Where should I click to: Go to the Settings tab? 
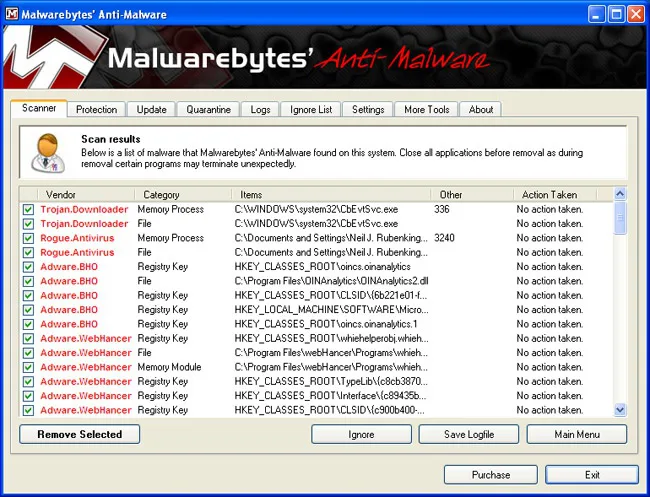pos(368,110)
